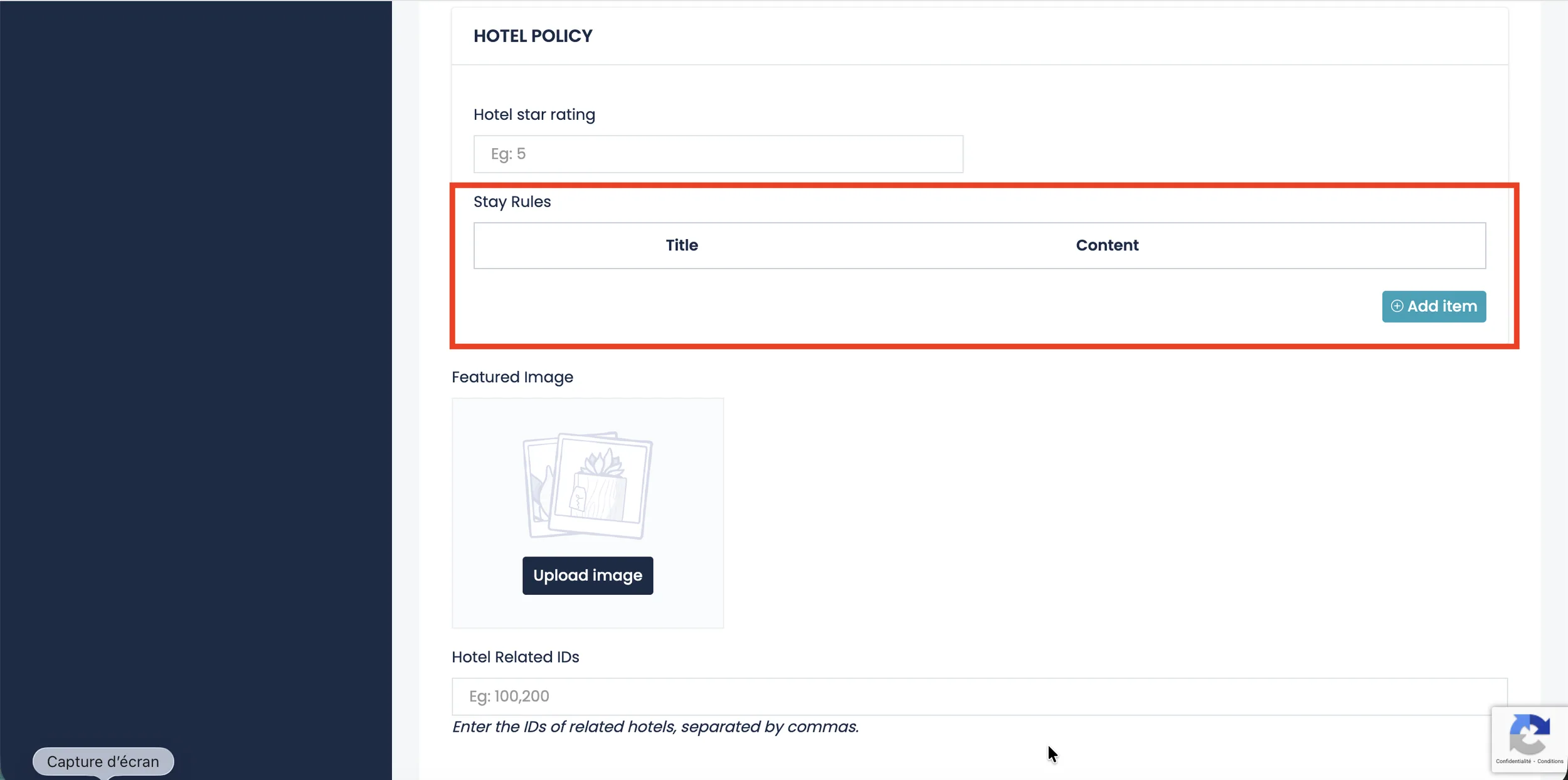Click the Stay Rules label

click(x=512, y=202)
